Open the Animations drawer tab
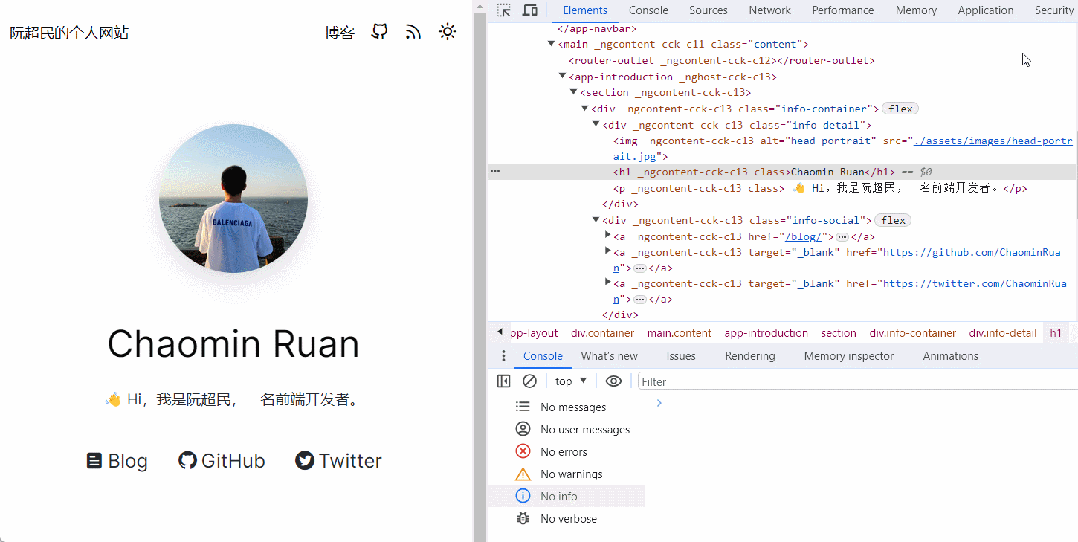 (x=950, y=356)
